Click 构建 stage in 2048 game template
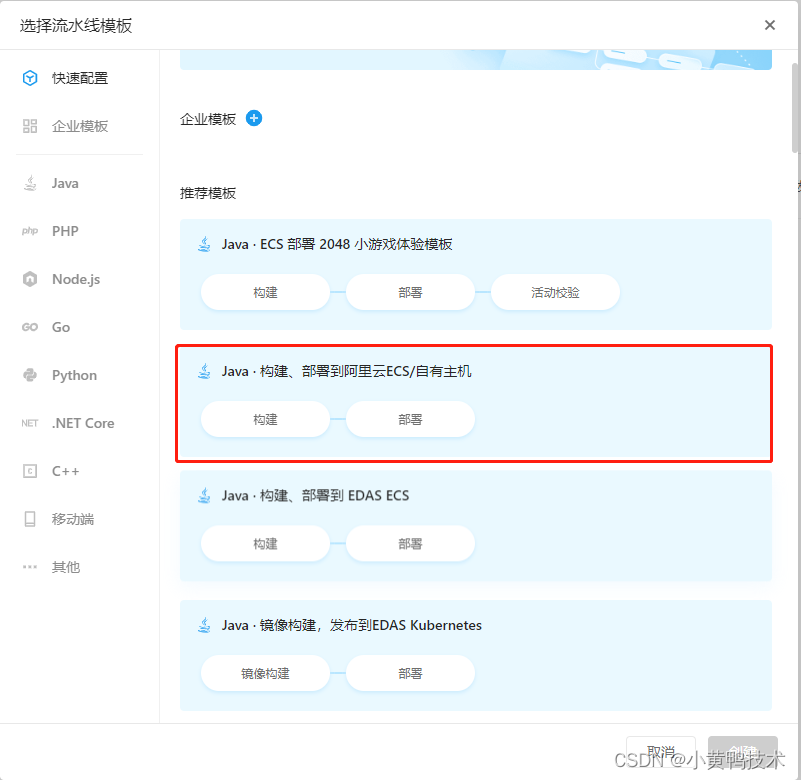The width and height of the screenshot is (801, 780). [265, 292]
